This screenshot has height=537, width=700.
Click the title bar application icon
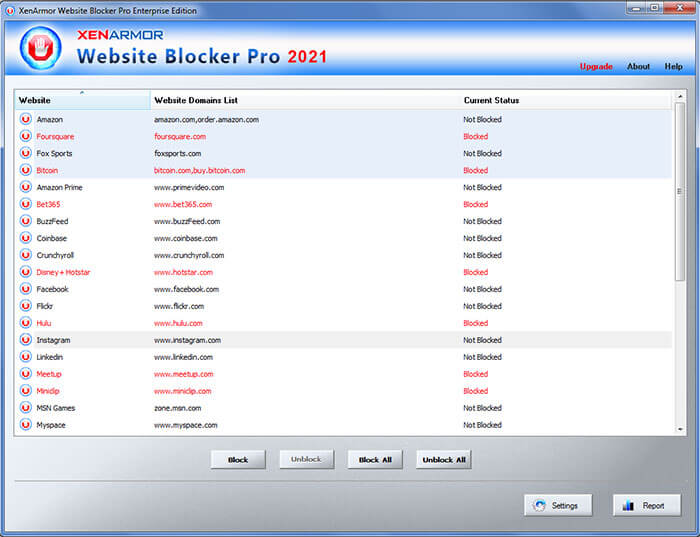(10, 10)
